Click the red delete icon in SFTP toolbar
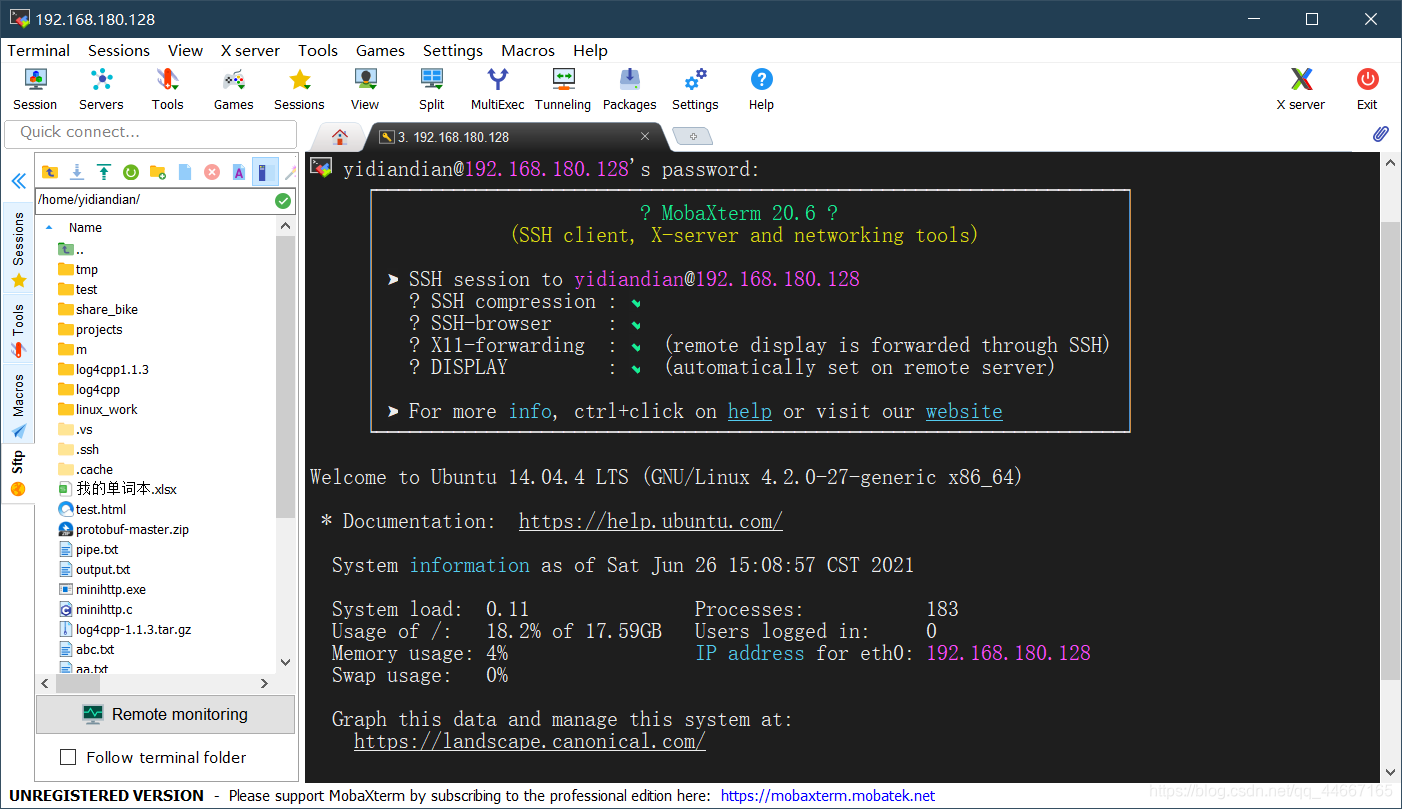Viewport: 1402px width, 809px height. coord(211,172)
